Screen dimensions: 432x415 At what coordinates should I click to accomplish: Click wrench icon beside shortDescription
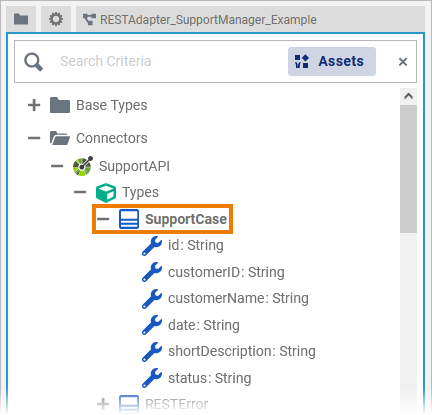[x=152, y=352]
